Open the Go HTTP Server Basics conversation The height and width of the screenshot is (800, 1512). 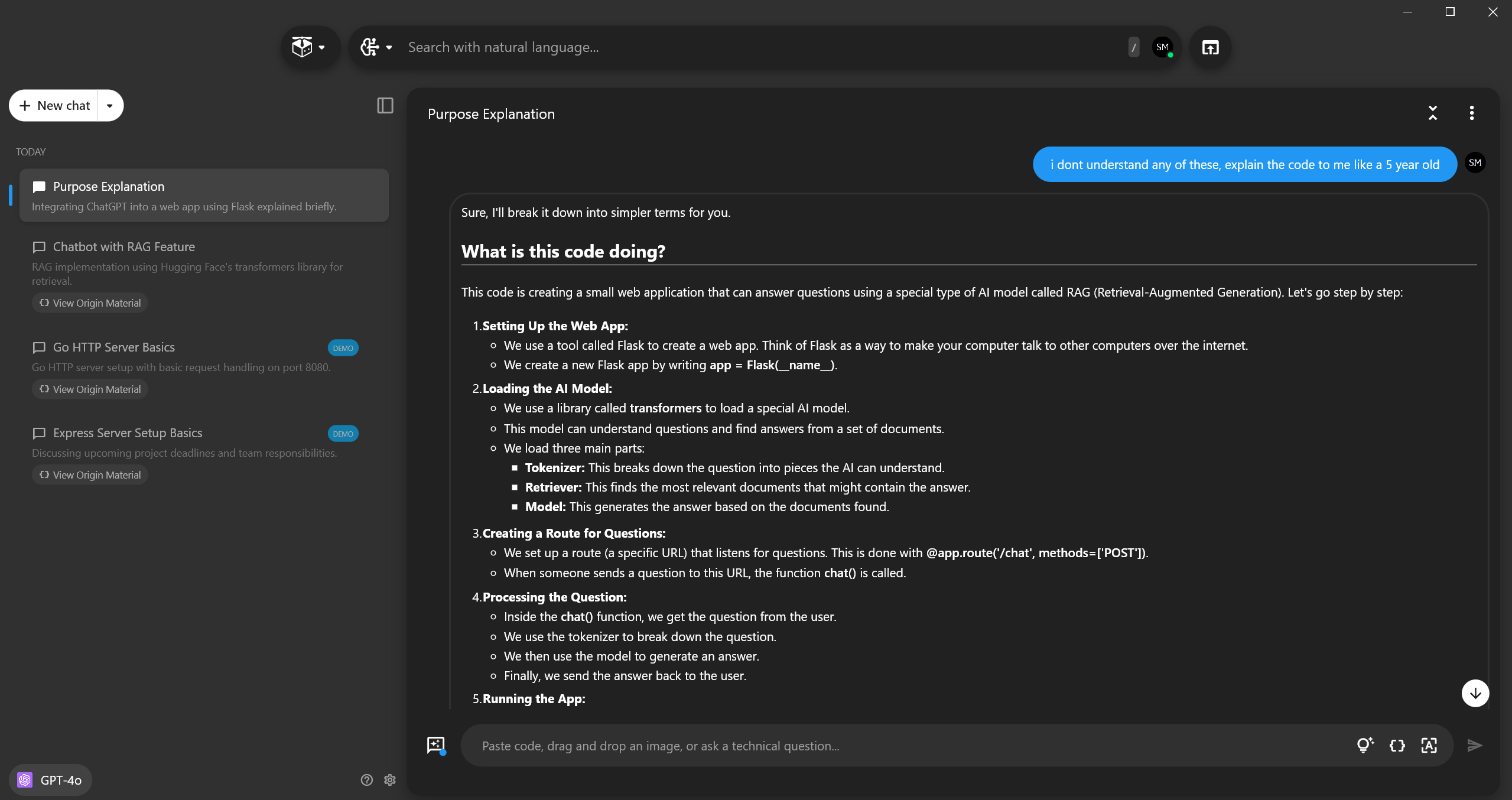coord(114,347)
